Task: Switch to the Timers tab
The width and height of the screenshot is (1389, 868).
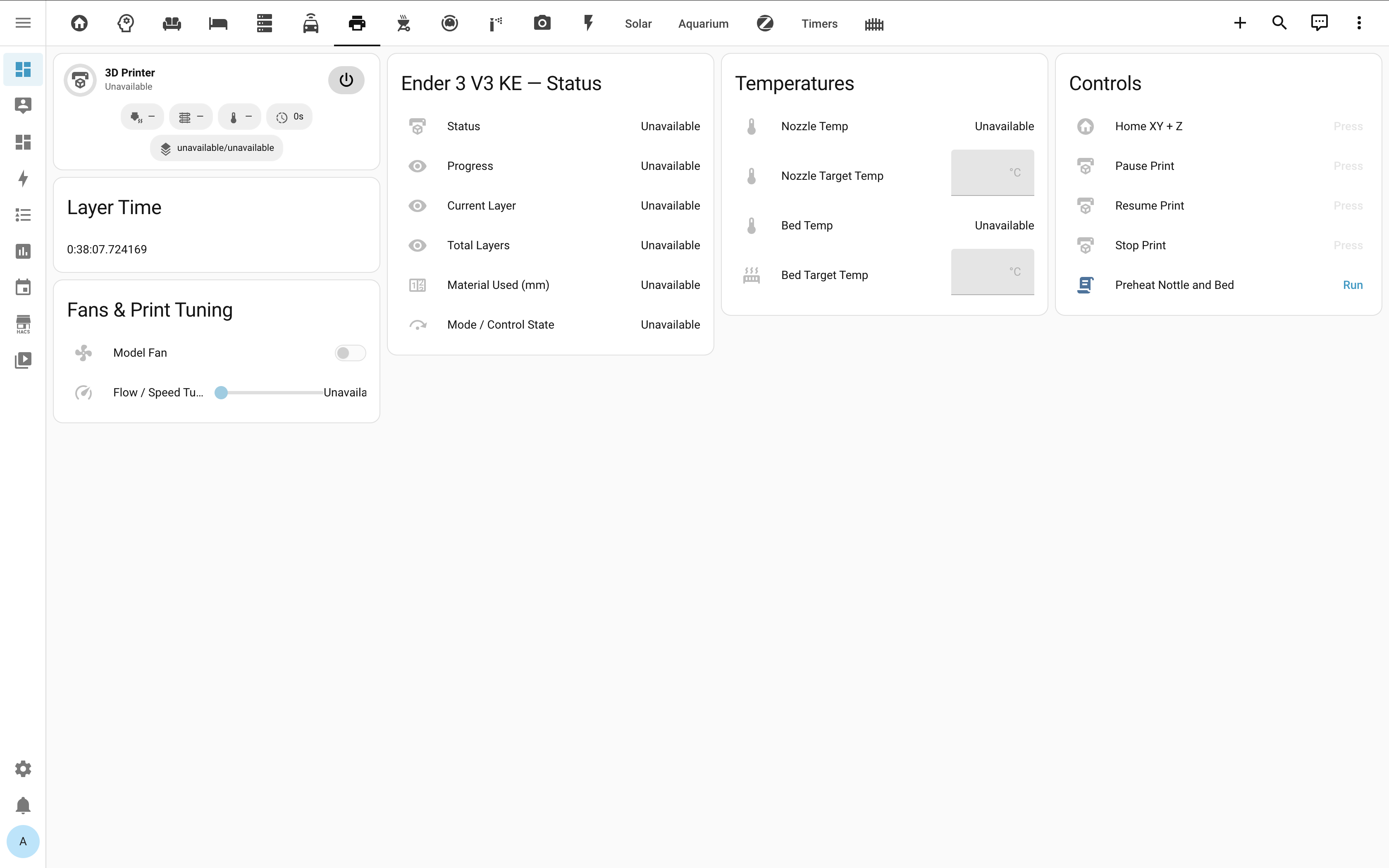Action: pos(819,24)
